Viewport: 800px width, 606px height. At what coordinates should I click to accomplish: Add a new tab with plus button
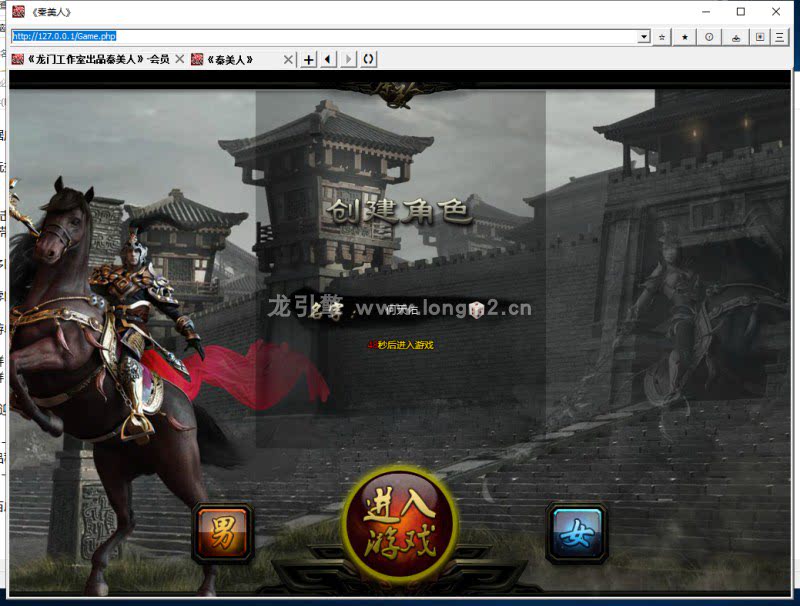click(309, 60)
